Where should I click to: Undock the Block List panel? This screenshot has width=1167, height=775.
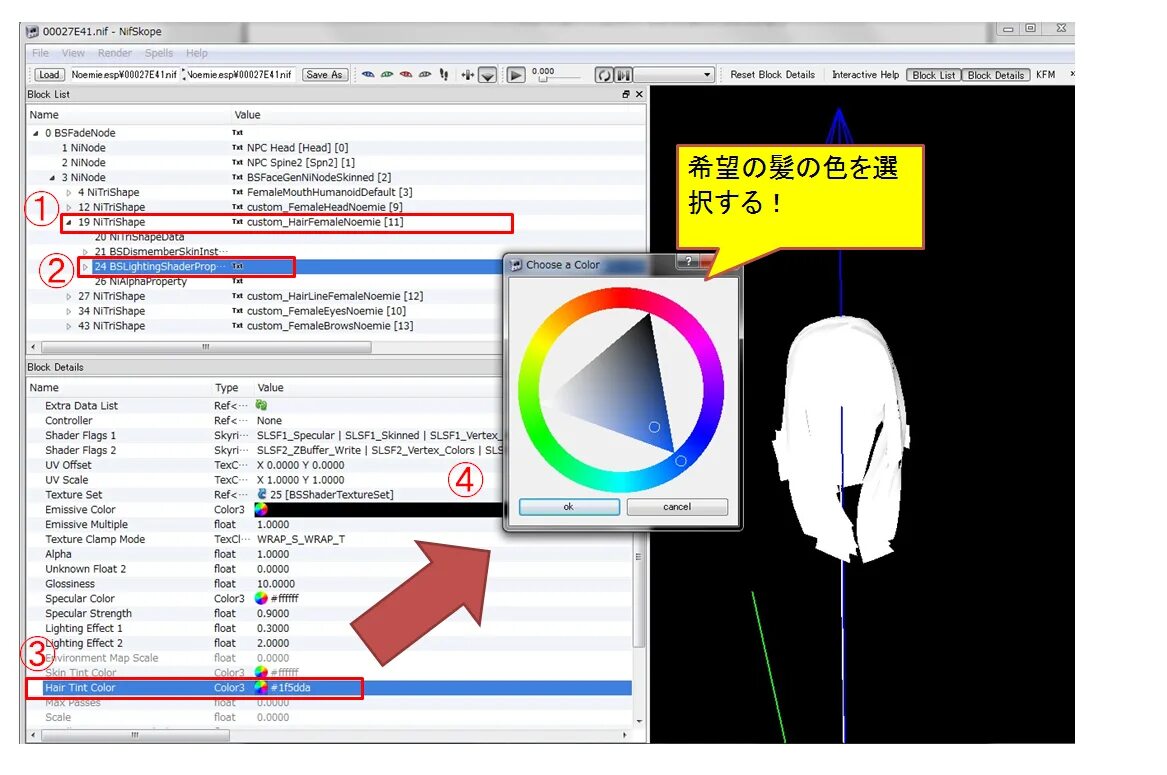[625, 95]
